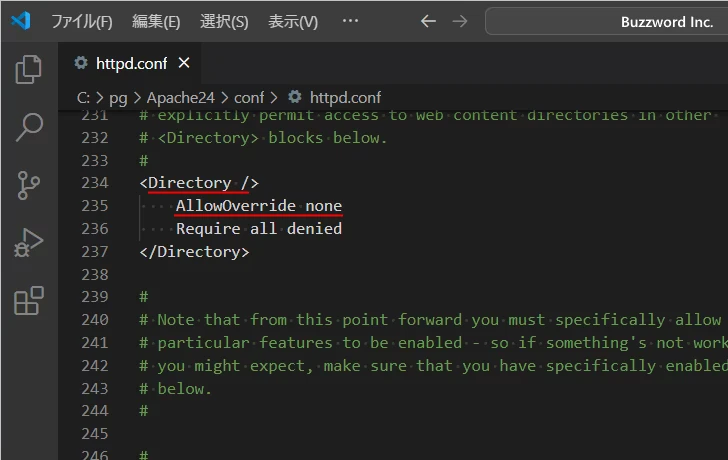728x460 pixels.
Task: Click the VS Code logo icon
Action: [x=22, y=21]
